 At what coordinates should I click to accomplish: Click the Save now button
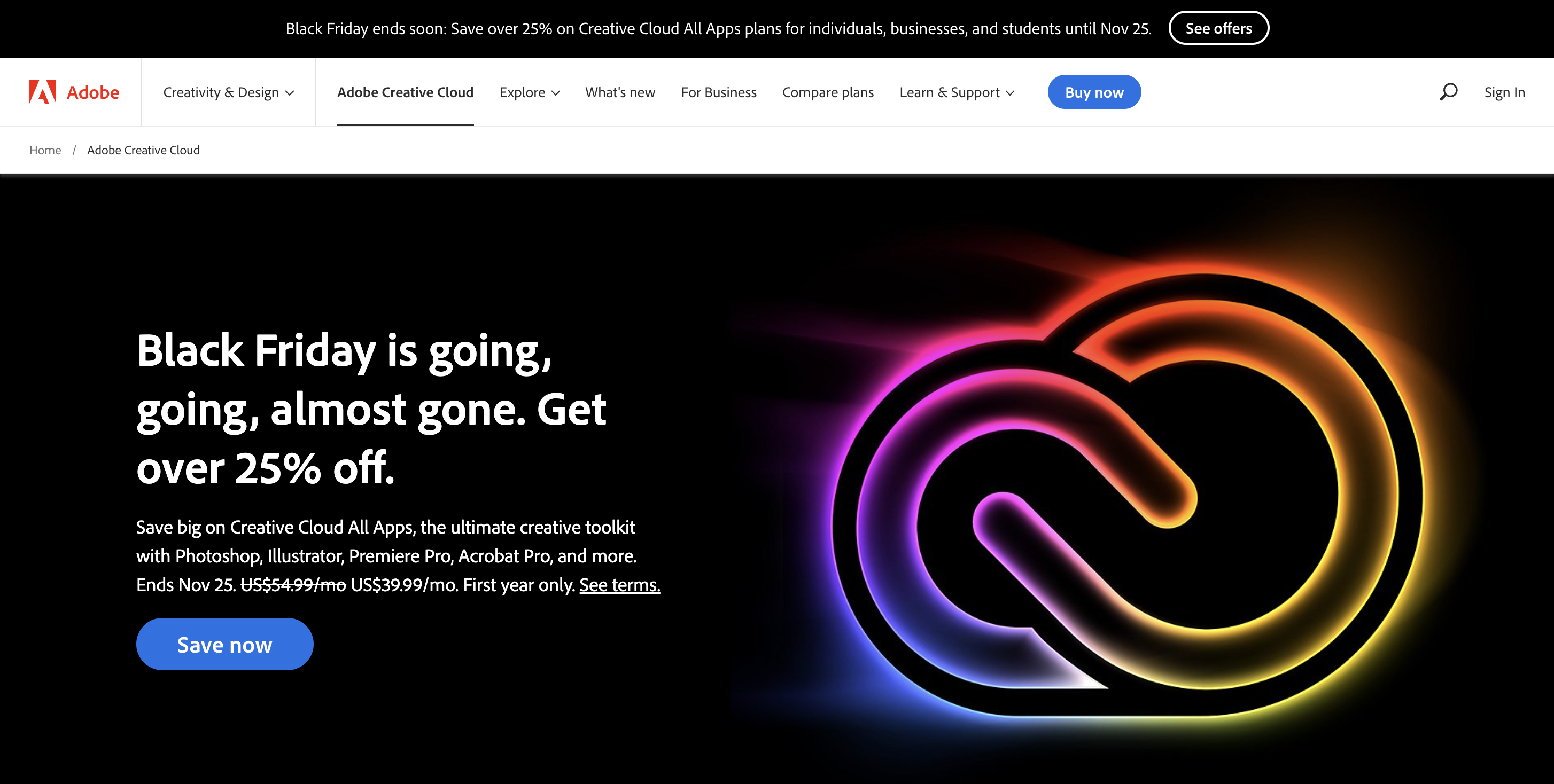coord(224,644)
